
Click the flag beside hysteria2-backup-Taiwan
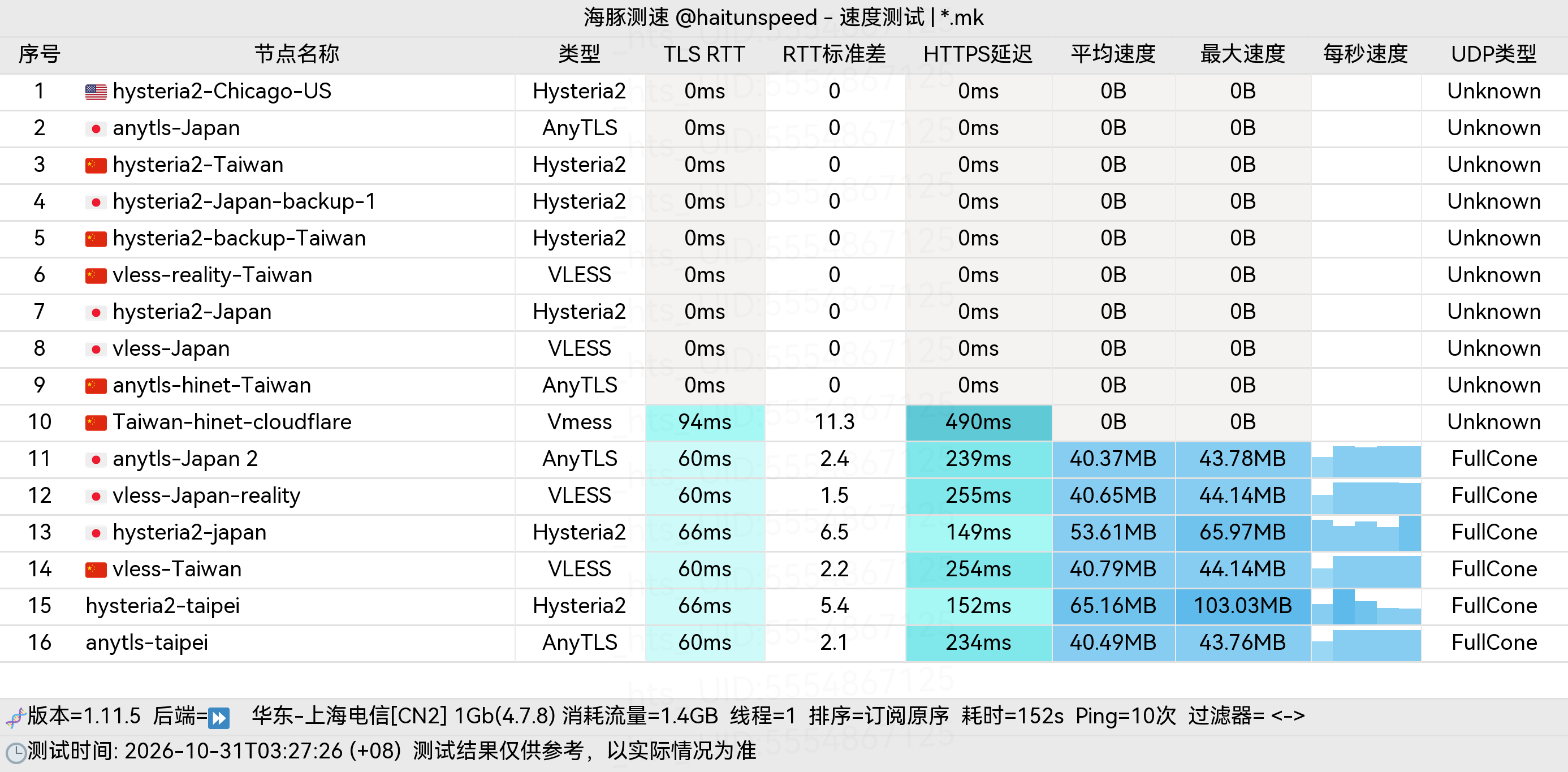coord(96,239)
